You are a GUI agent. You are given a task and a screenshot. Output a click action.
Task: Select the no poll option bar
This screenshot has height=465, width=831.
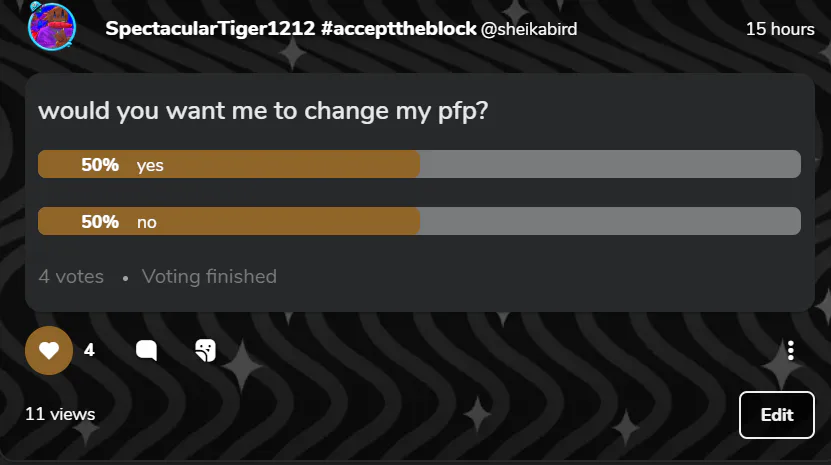pyautogui.click(x=419, y=221)
